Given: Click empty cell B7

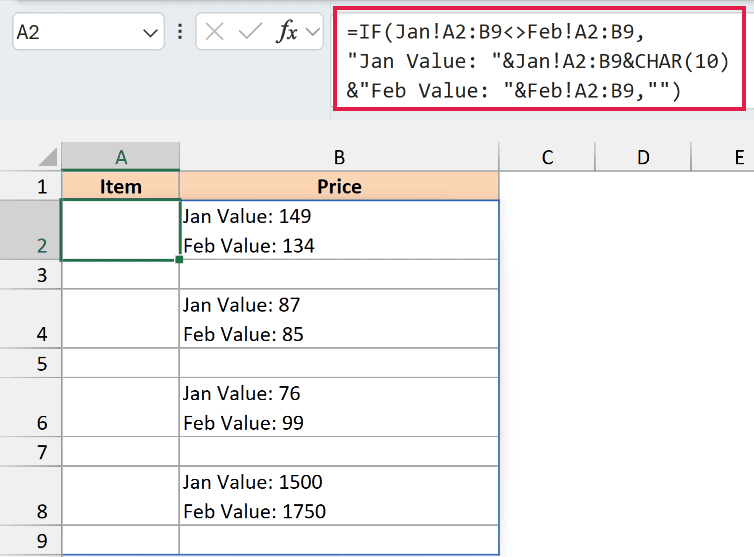Looking at the screenshot, I should pos(339,452).
